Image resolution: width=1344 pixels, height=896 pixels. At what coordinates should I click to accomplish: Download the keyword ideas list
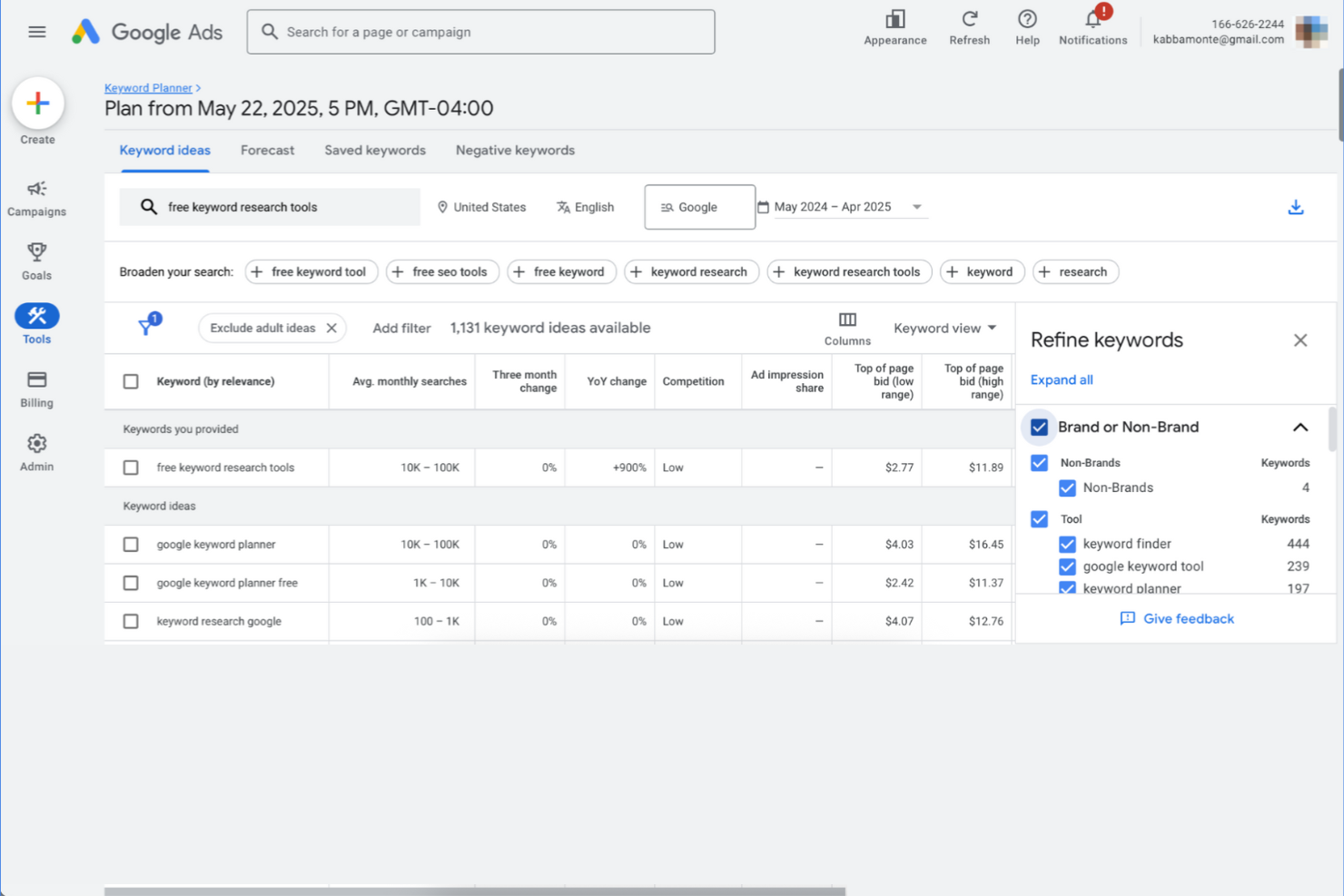pos(1296,206)
